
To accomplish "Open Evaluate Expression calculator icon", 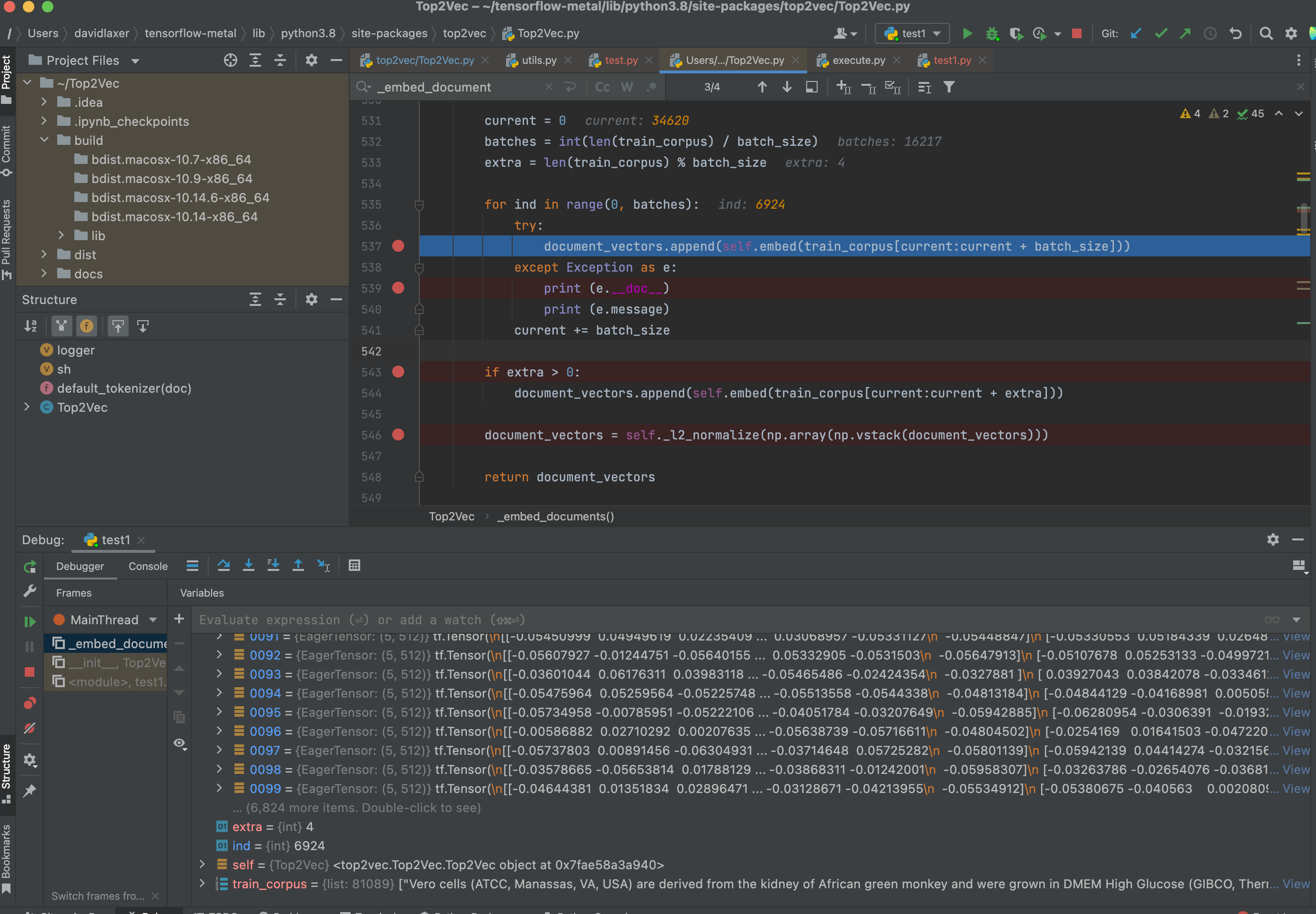I will point(354,566).
